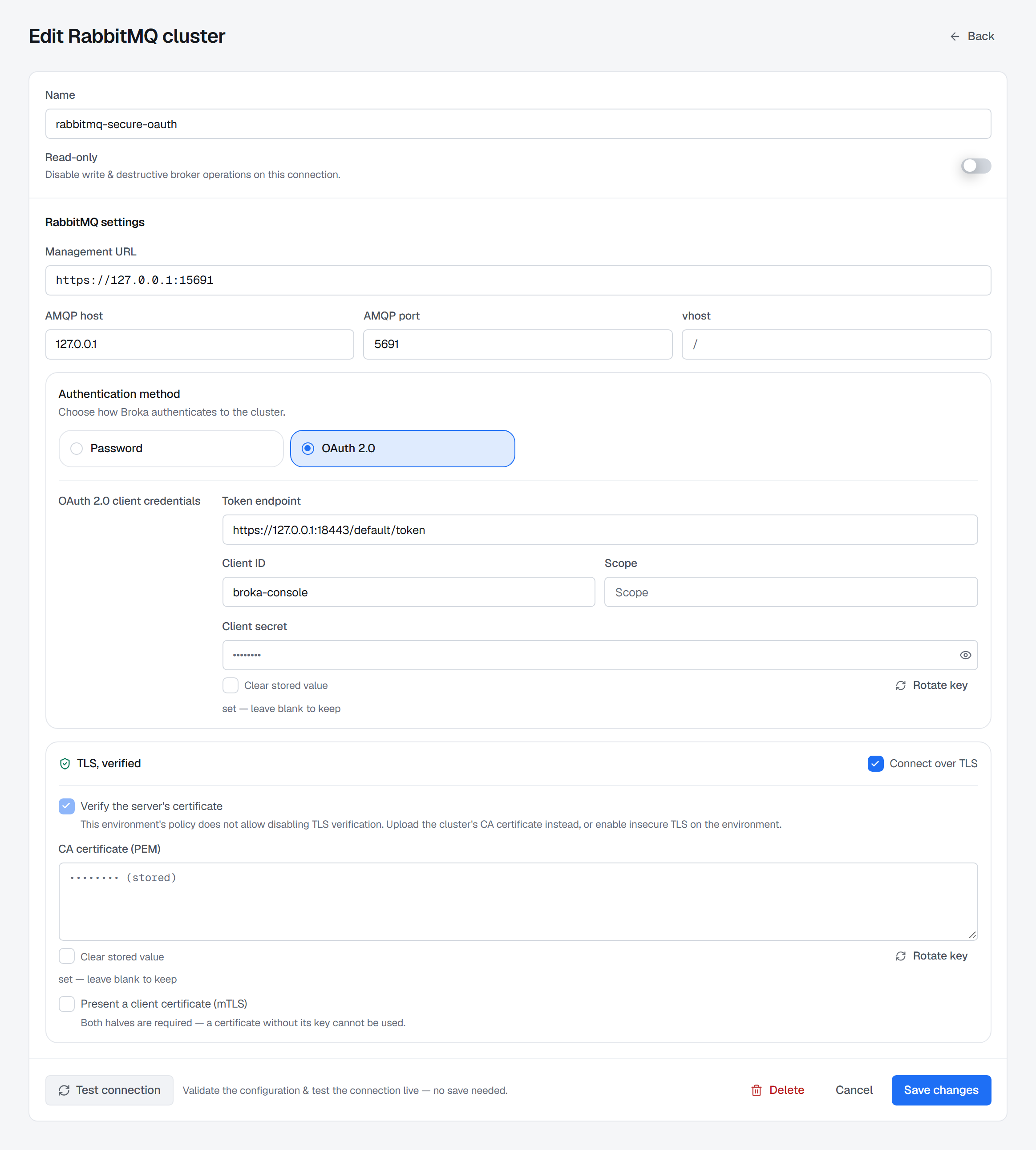Image resolution: width=1036 pixels, height=1150 pixels.
Task: Click the 'Authentication method' heading
Action: click(x=119, y=394)
